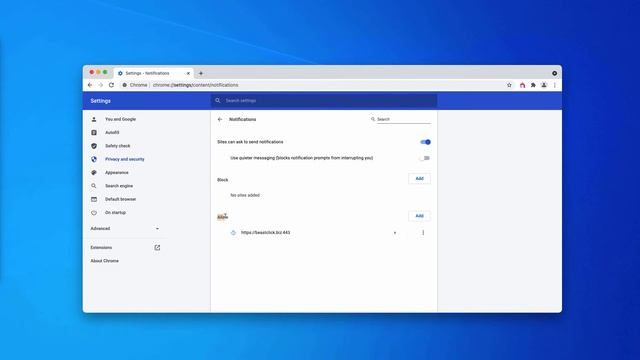Click the Default browser window icon

[x=94, y=199]
